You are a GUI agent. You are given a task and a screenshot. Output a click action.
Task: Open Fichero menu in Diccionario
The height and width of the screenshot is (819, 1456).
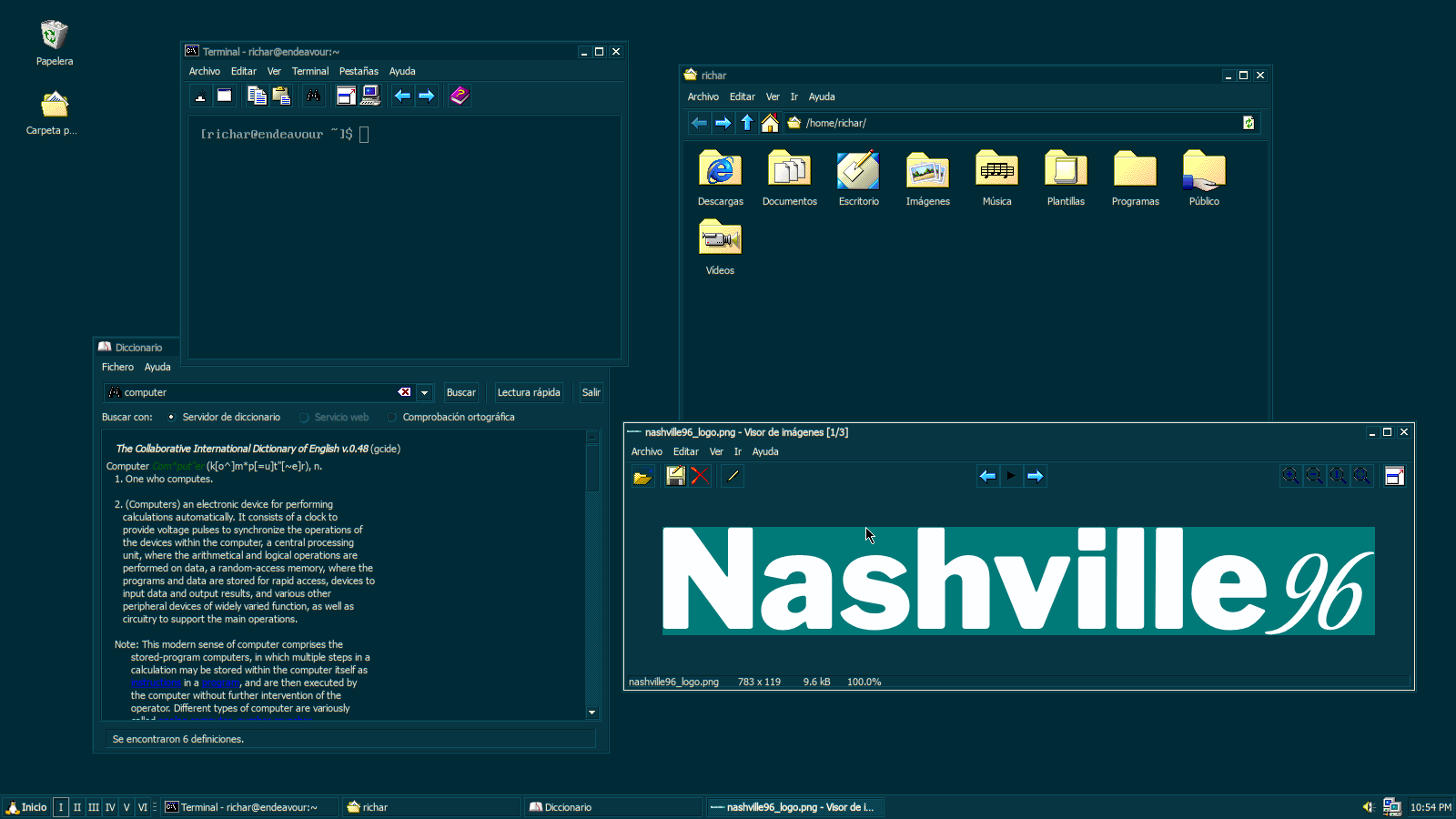(117, 367)
